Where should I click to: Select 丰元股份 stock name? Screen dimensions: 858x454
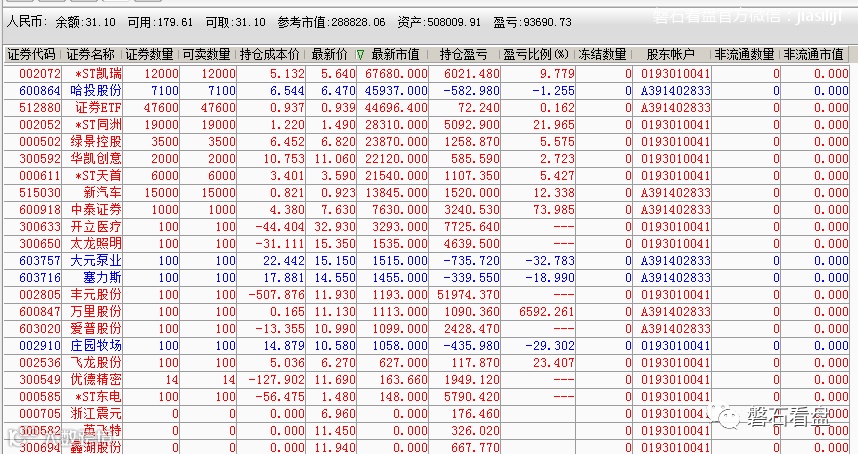(x=96, y=294)
